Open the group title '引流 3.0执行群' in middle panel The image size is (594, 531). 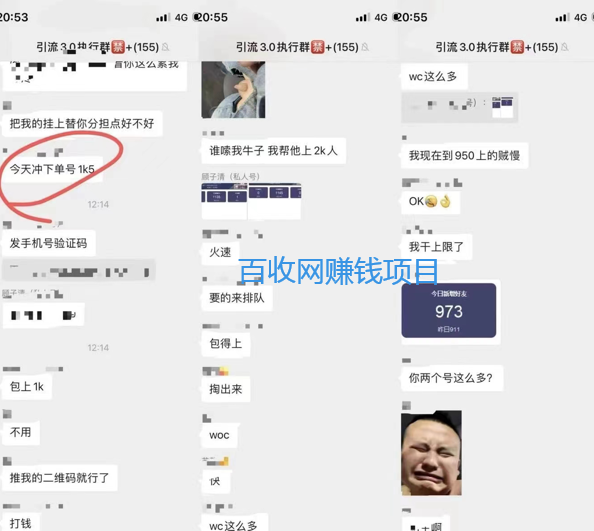click(x=273, y=47)
